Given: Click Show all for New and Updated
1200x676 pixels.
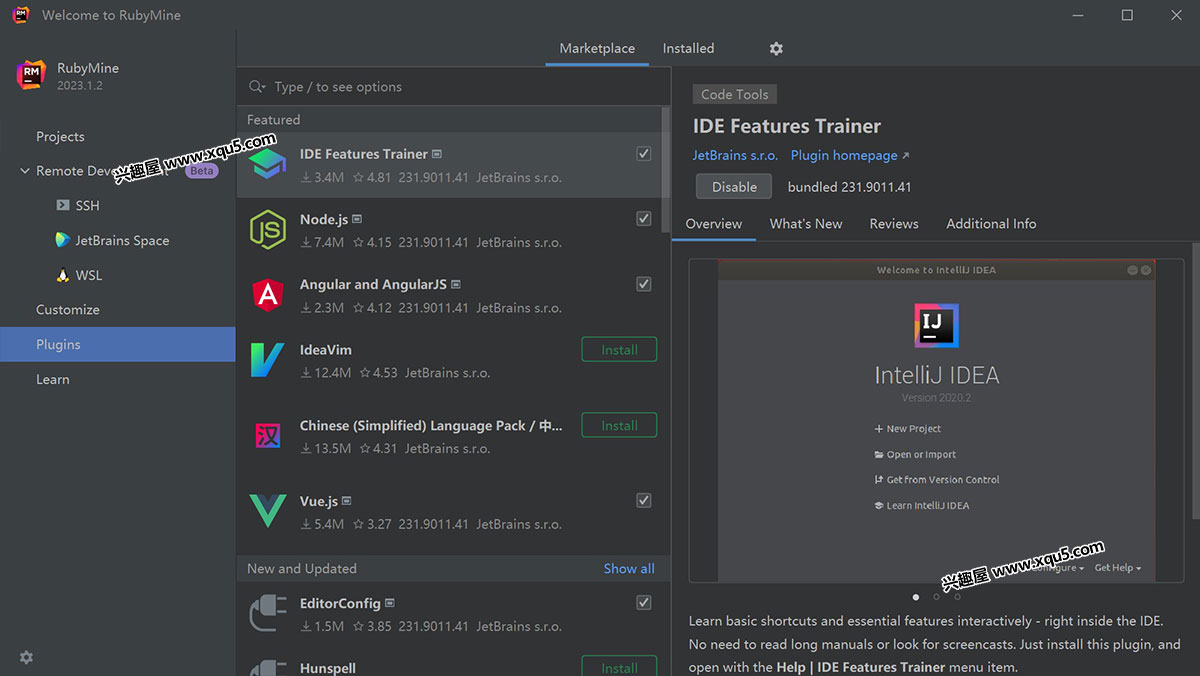Looking at the screenshot, I should coord(629,569).
